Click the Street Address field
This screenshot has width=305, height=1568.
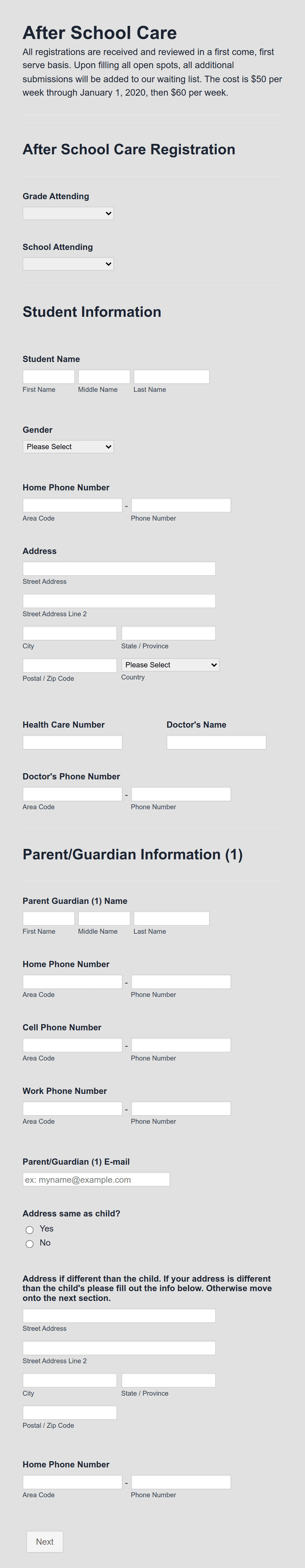(x=118, y=568)
